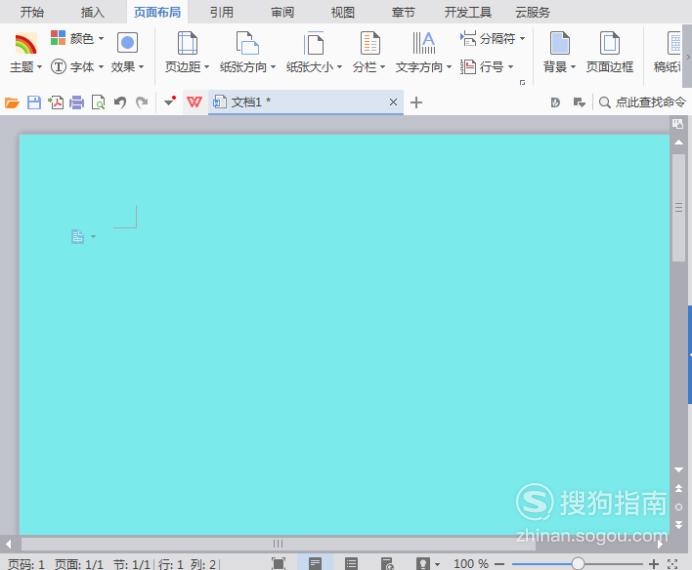The height and width of the screenshot is (570, 692).
Task: Select the outline view button
Action: coord(351,563)
